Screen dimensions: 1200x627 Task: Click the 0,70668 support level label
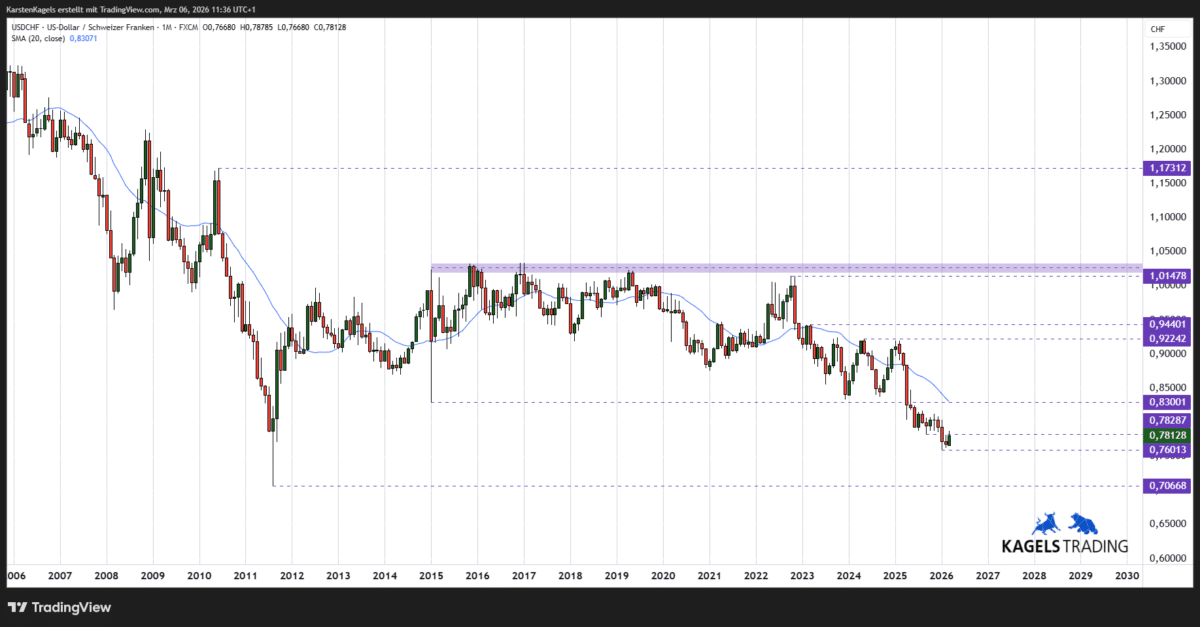(x=1166, y=485)
